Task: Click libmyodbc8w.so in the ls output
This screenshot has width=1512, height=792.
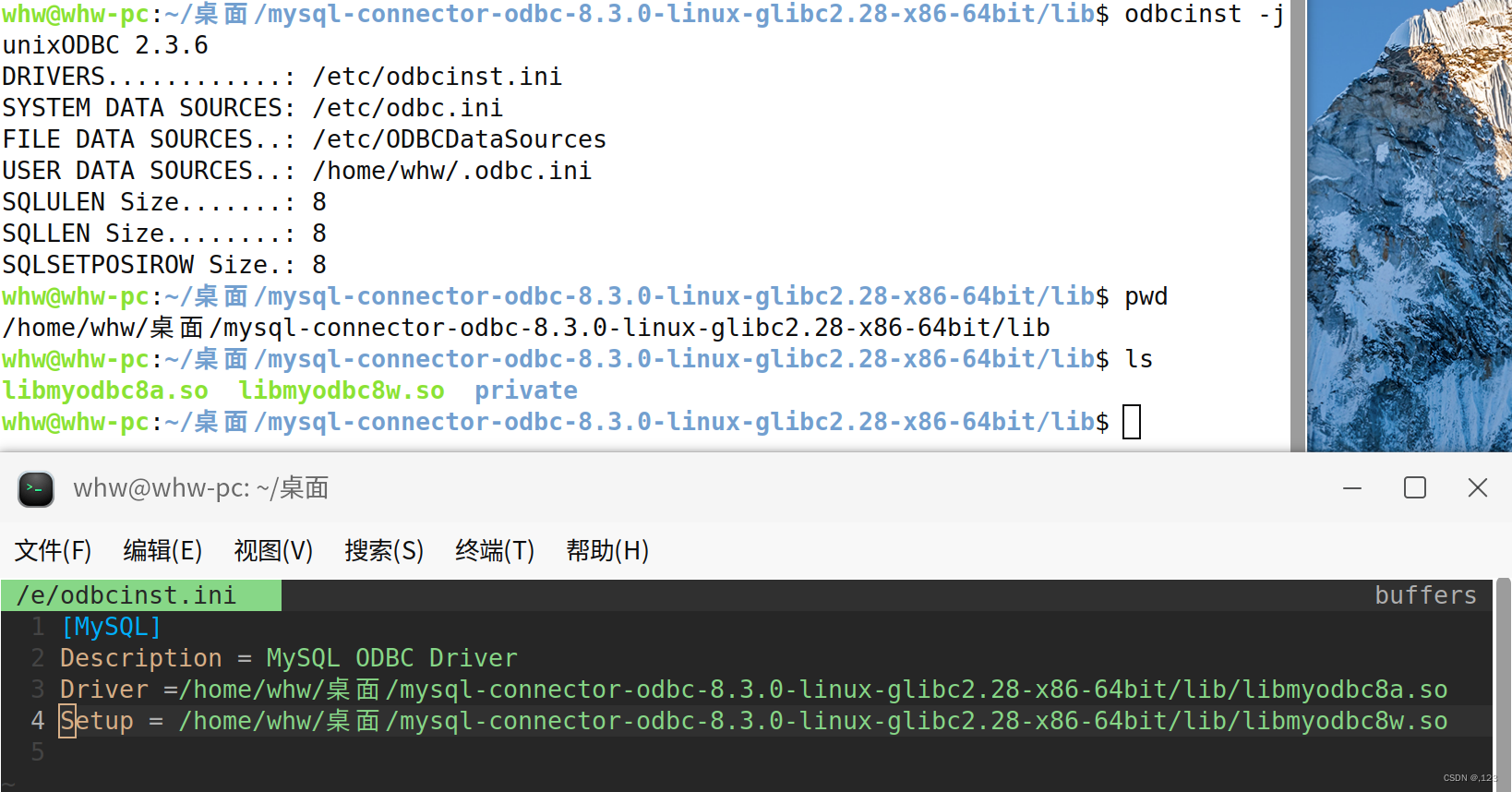Action: [341, 390]
